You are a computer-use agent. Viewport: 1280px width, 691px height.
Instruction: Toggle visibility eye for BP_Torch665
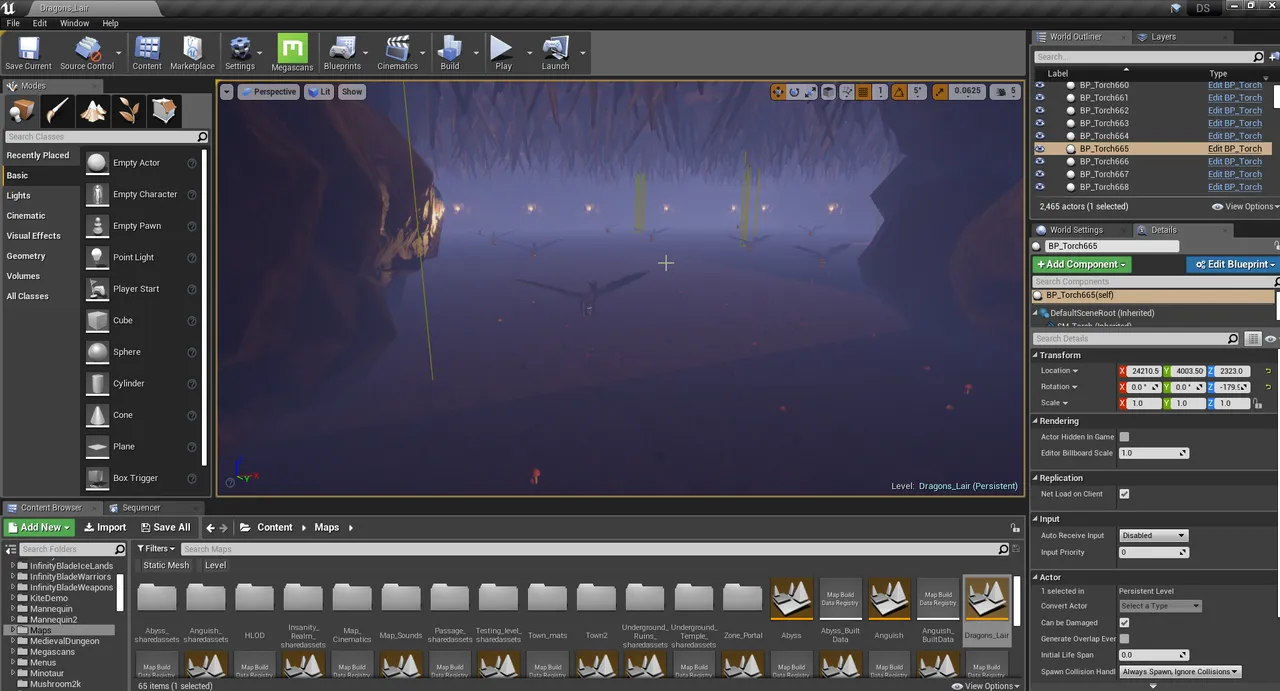tap(1040, 149)
